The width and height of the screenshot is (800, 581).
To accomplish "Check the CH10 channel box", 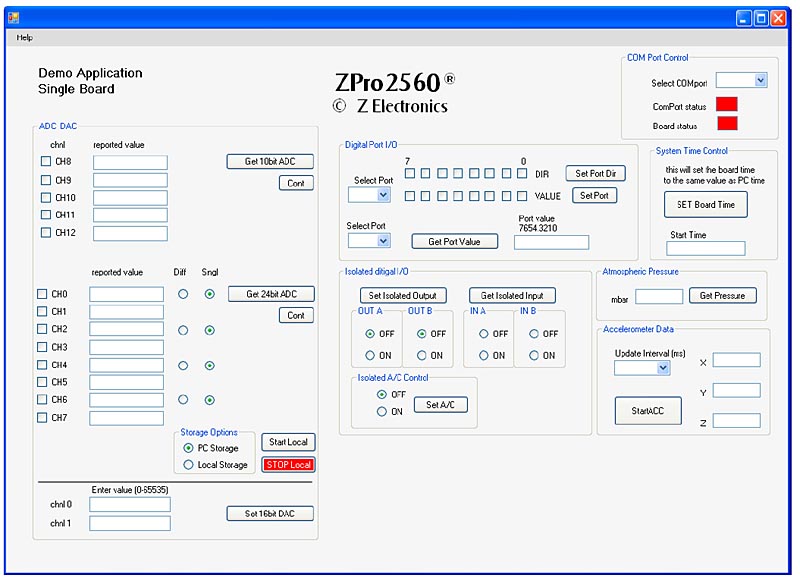I will tap(46, 197).
